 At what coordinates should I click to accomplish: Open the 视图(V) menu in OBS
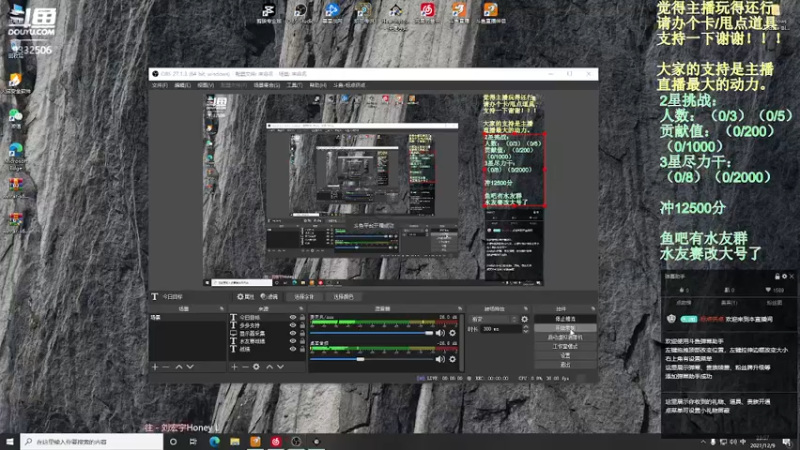206,85
